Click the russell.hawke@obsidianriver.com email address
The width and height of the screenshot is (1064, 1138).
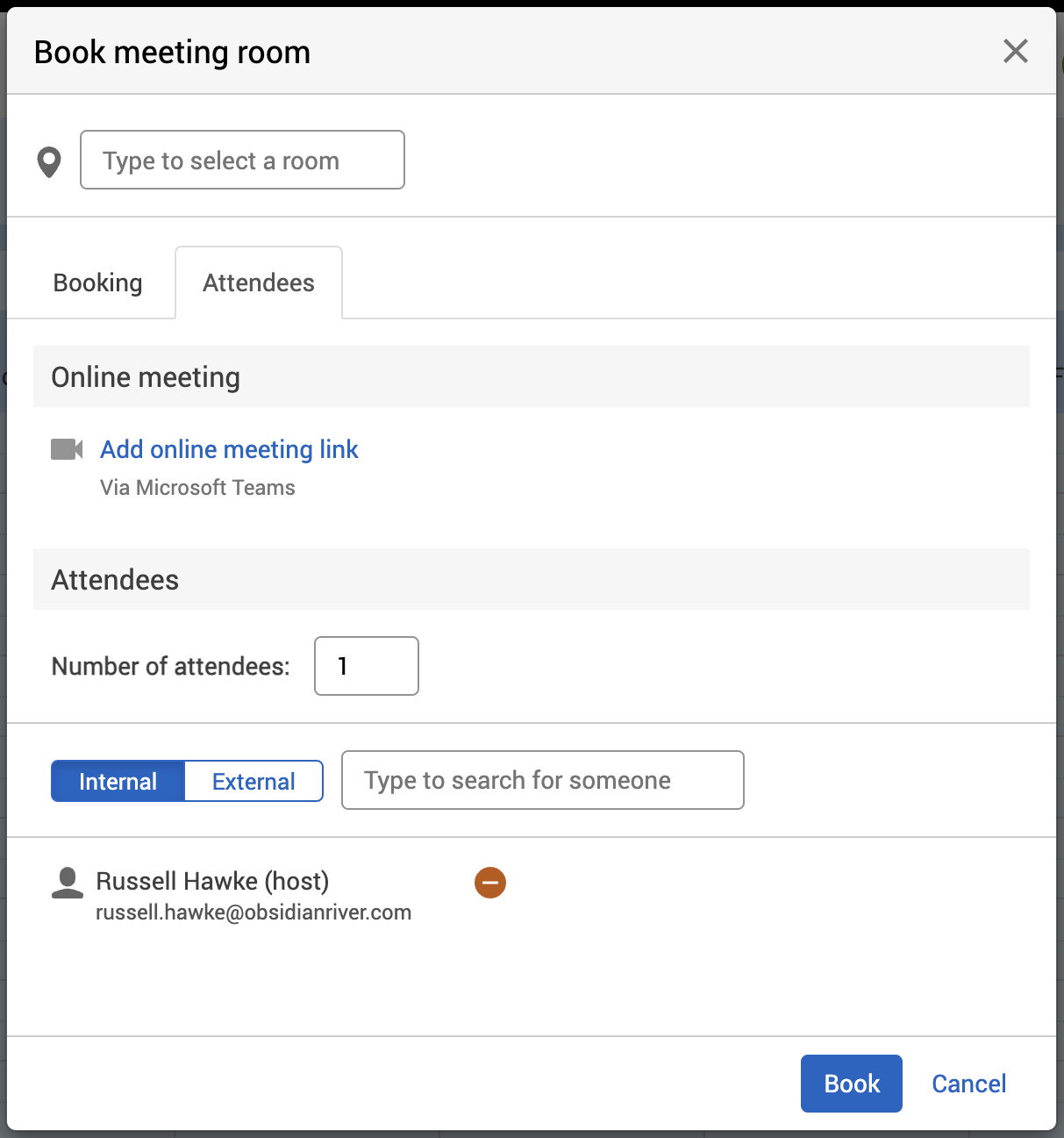254,913
